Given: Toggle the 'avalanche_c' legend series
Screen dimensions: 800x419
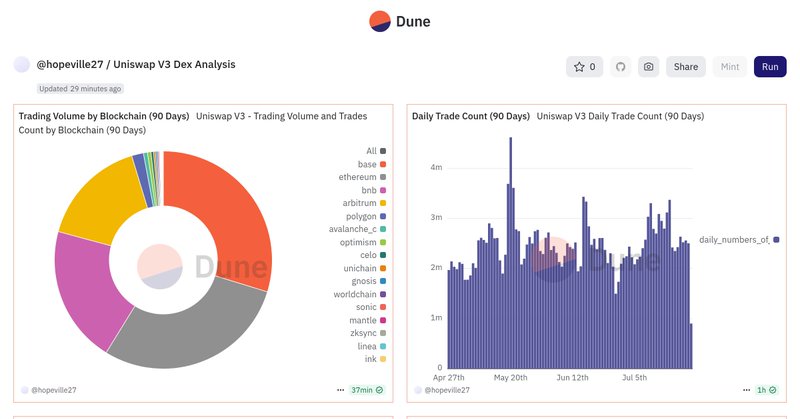Looking at the screenshot, I should [x=357, y=229].
